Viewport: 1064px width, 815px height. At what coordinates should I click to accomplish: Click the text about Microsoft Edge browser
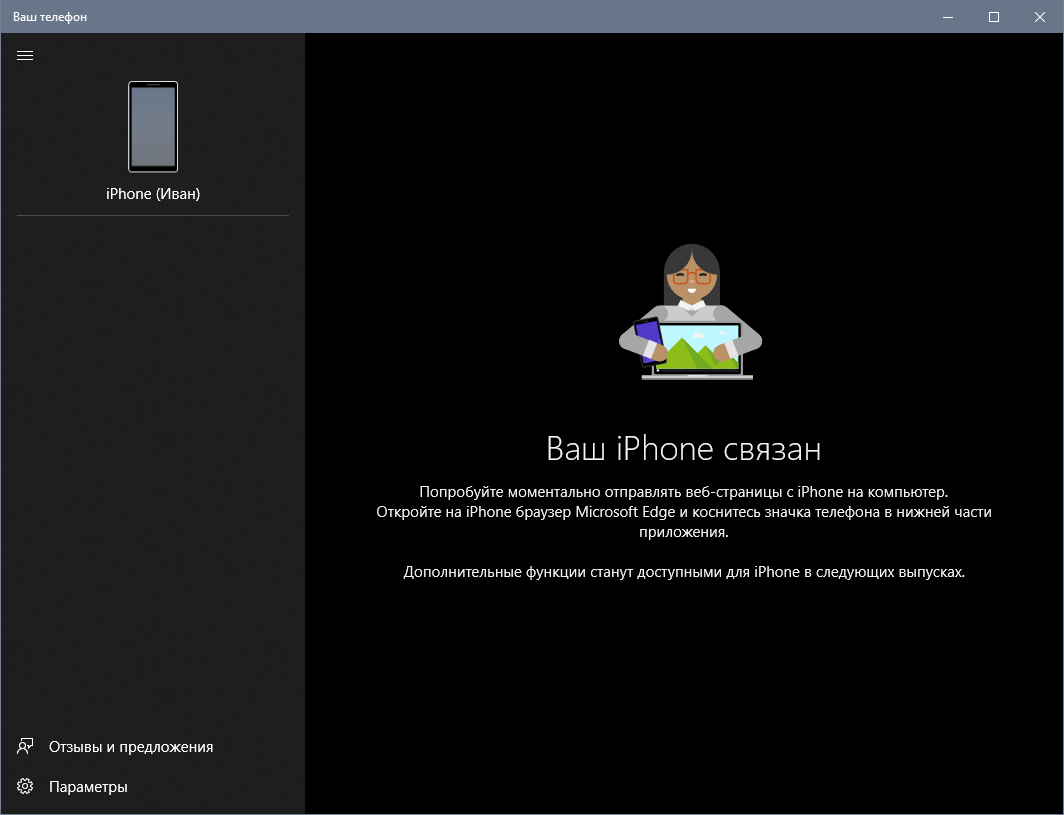point(684,522)
